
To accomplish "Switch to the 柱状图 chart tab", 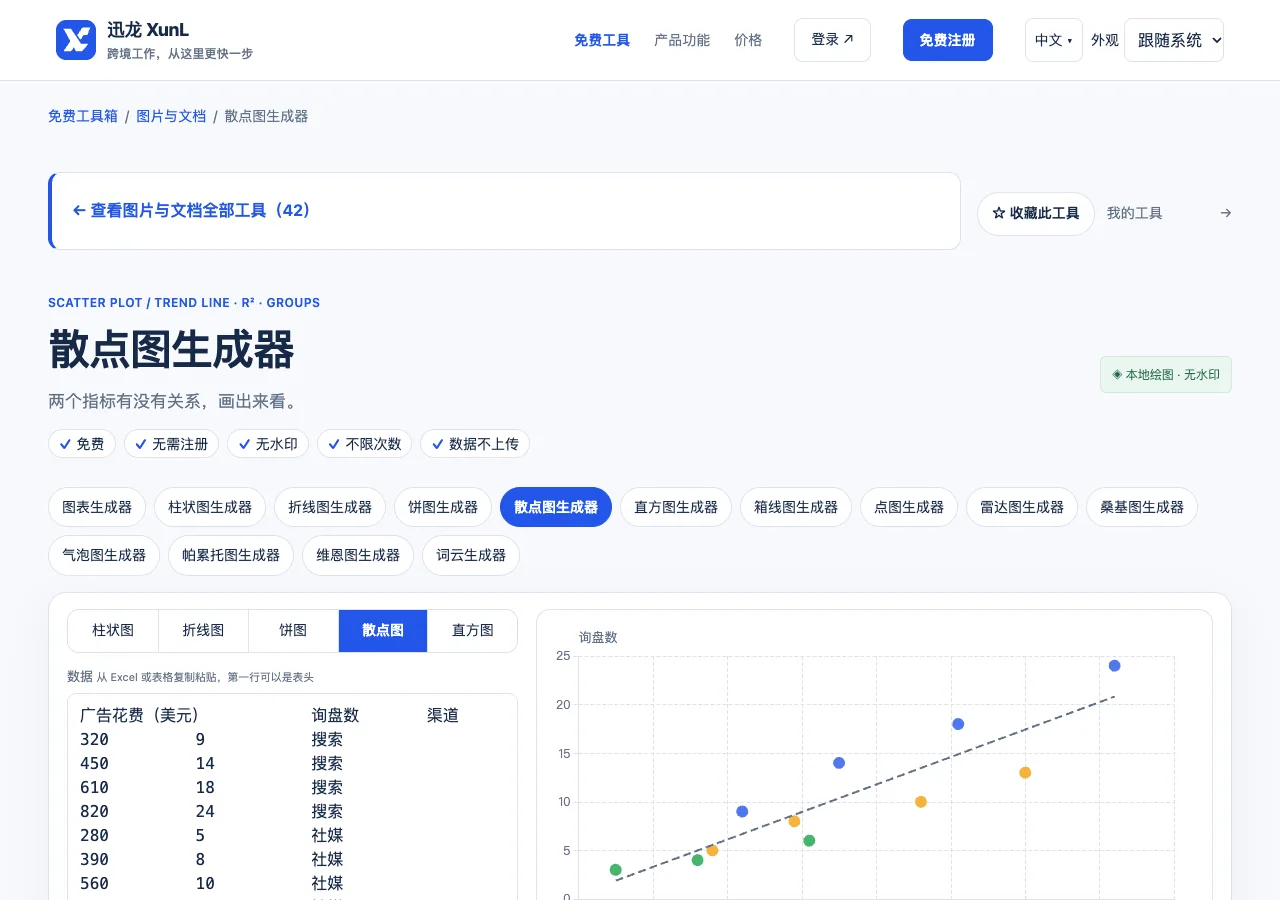I will [113, 631].
